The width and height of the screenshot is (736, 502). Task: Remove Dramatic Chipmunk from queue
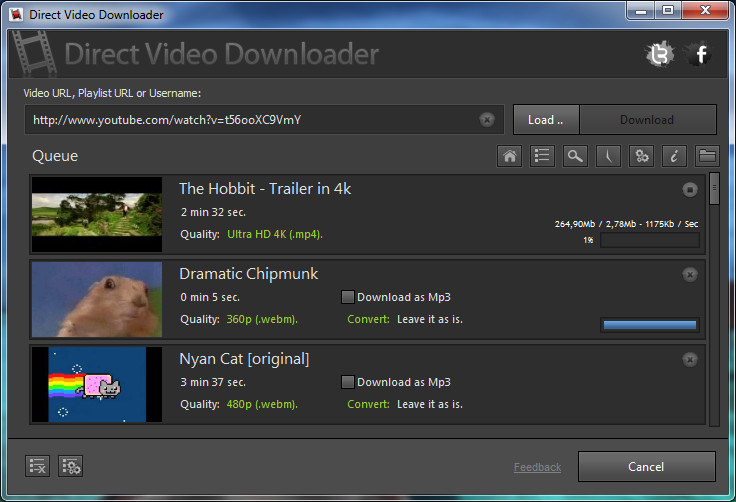coord(690,275)
